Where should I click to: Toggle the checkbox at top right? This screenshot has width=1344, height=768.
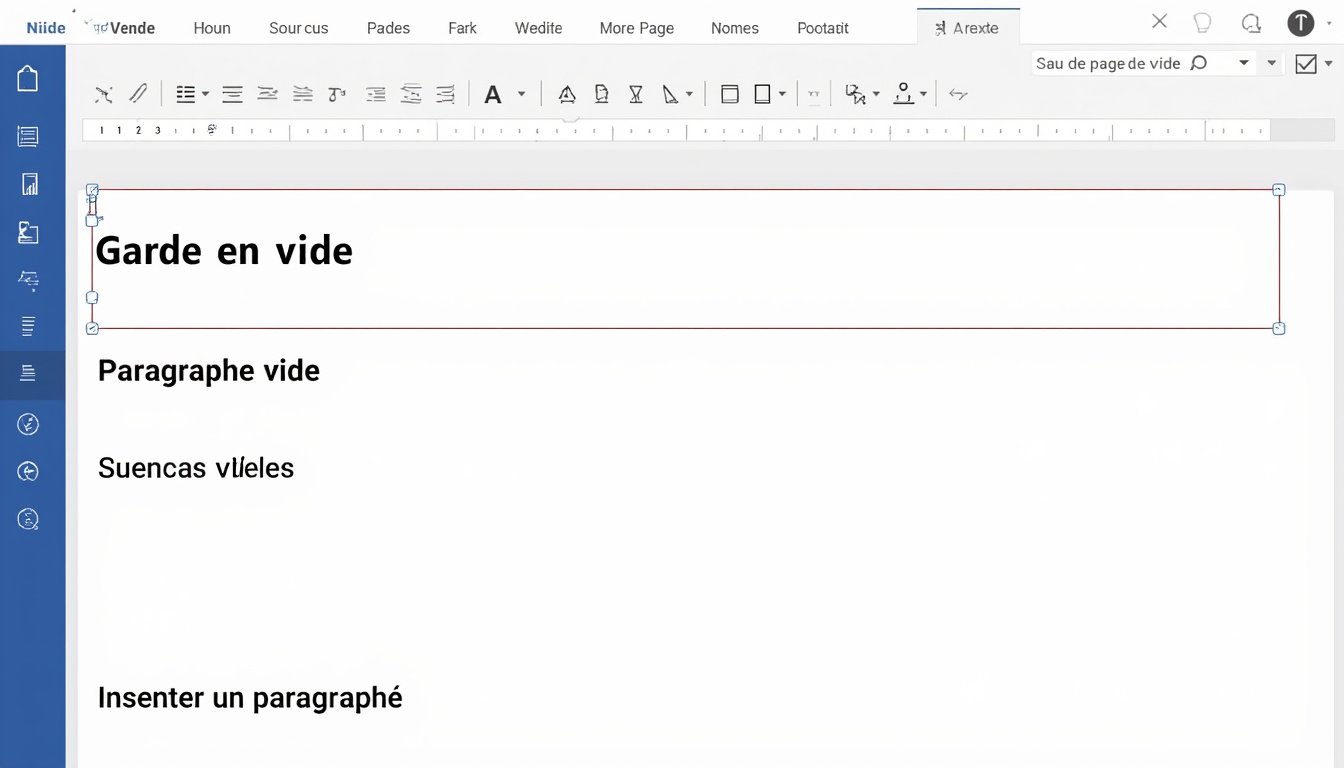tap(1306, 64)
